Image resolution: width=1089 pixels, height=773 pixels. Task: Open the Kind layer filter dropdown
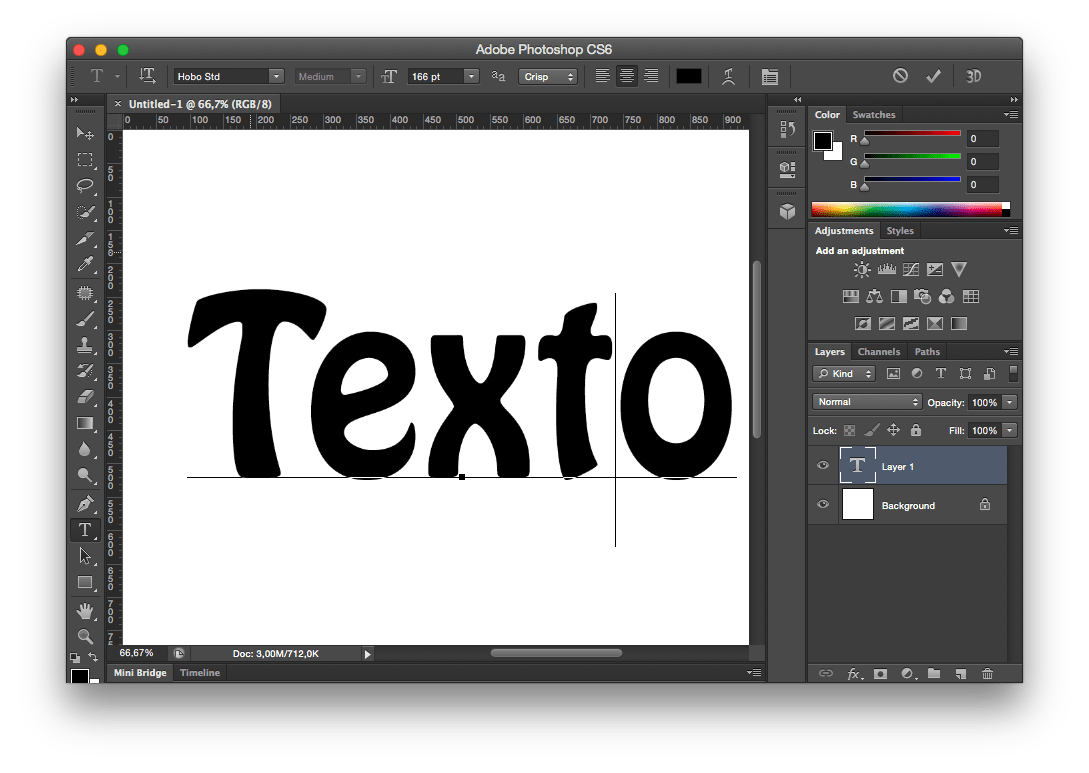click(844, 374)
